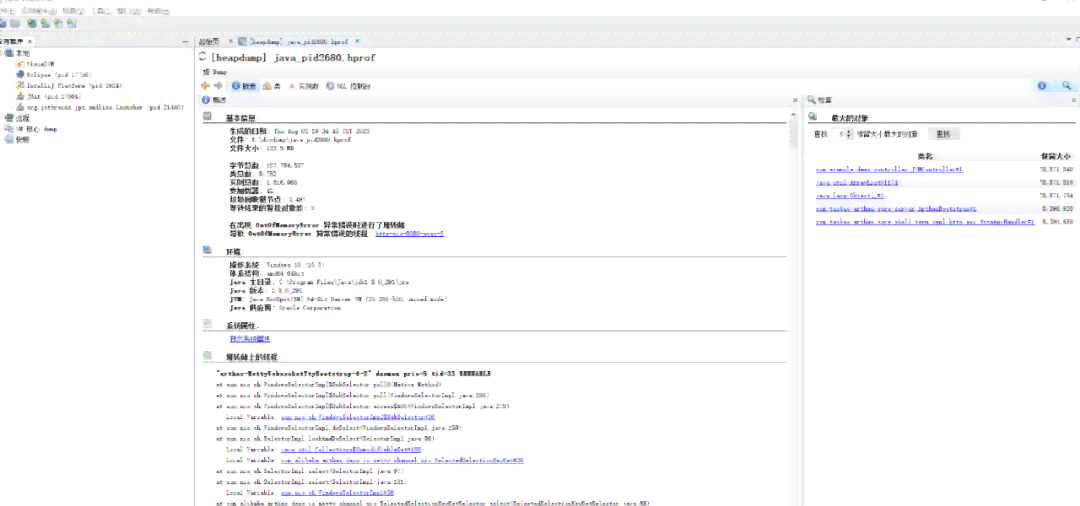Expand the Remote (远程) tree node

coord(3,118)
